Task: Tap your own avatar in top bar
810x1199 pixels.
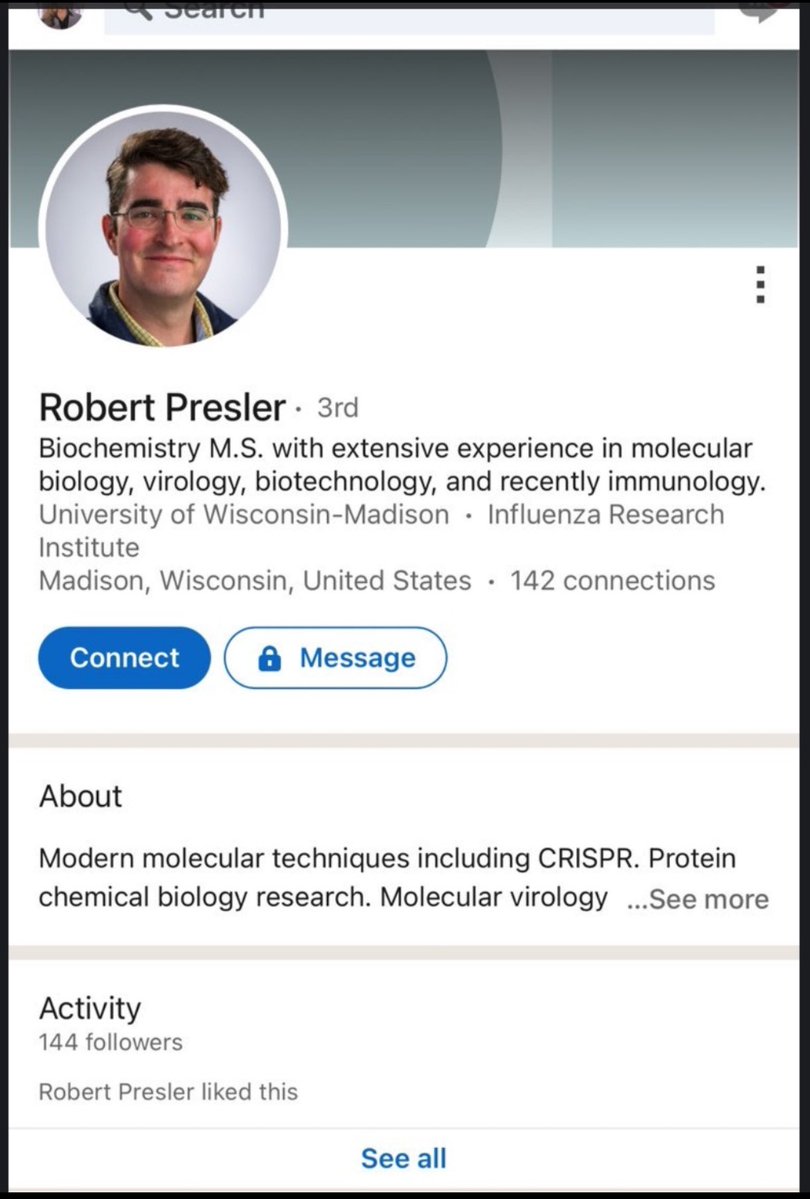Action: click(60, 14)
